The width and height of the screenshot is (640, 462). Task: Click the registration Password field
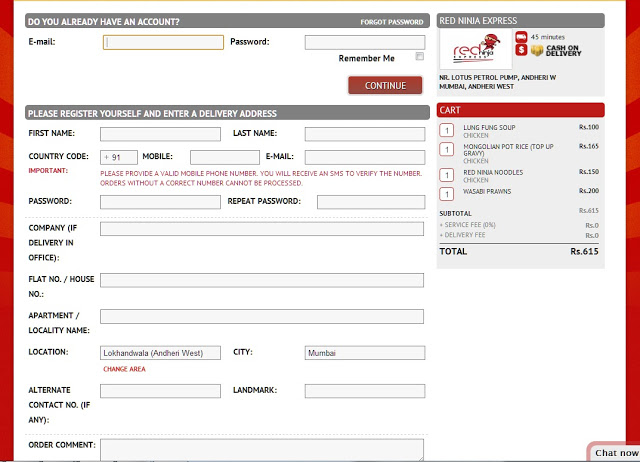point(160,202)
